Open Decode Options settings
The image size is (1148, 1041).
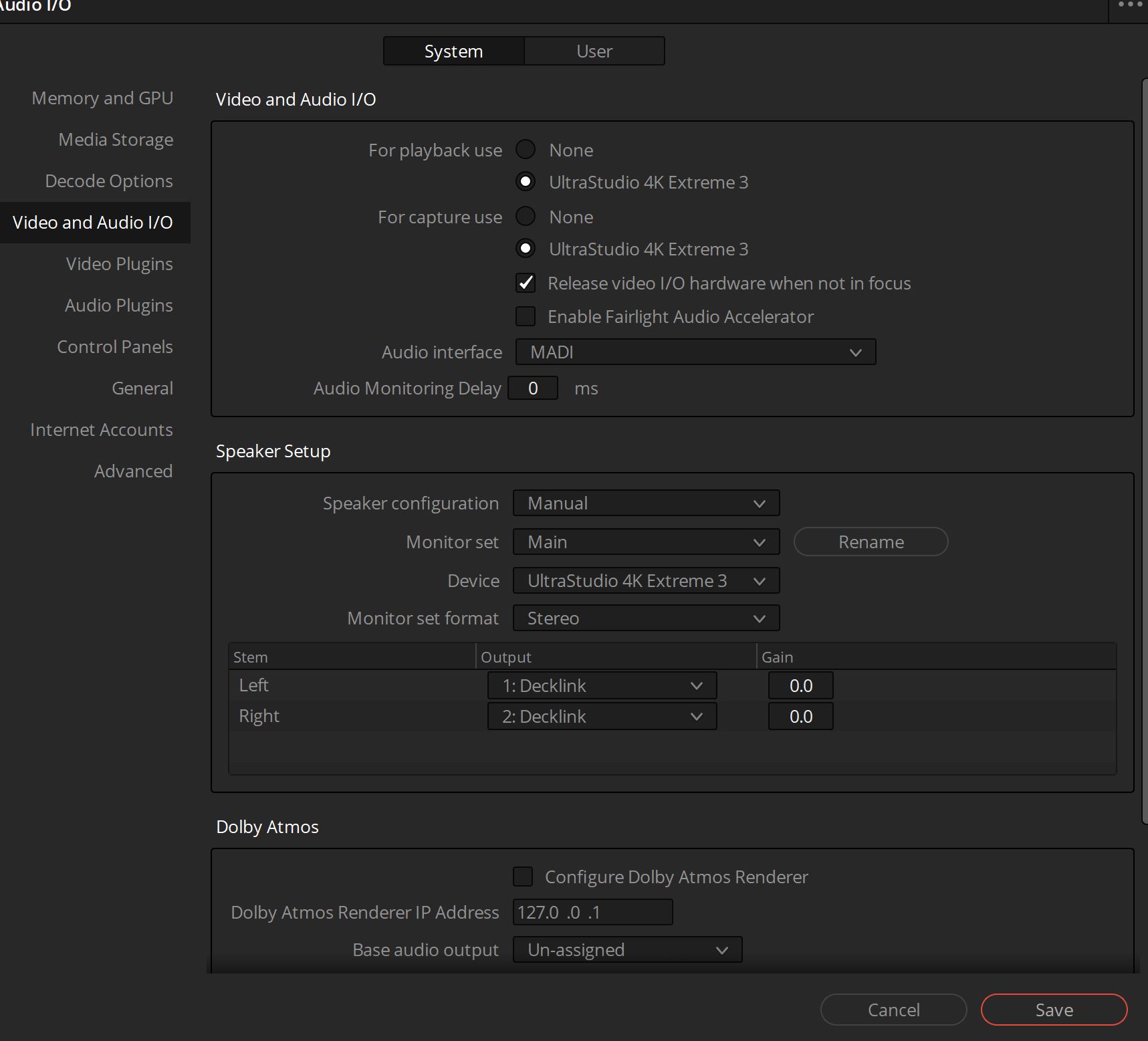click(109, 181)
